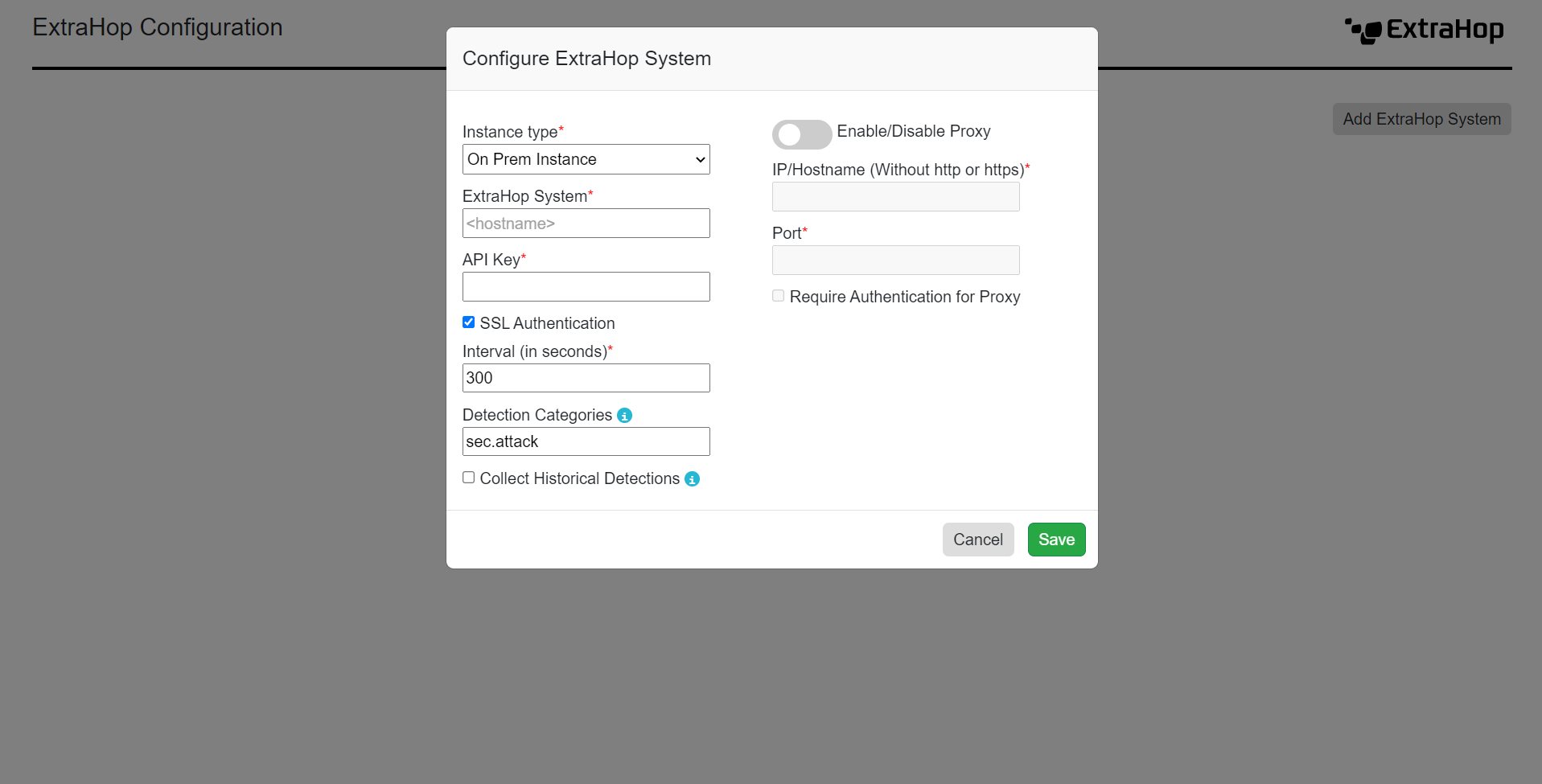Focus the Port input field
Screen dimensions: 1542x784
[x=894, y=260]
